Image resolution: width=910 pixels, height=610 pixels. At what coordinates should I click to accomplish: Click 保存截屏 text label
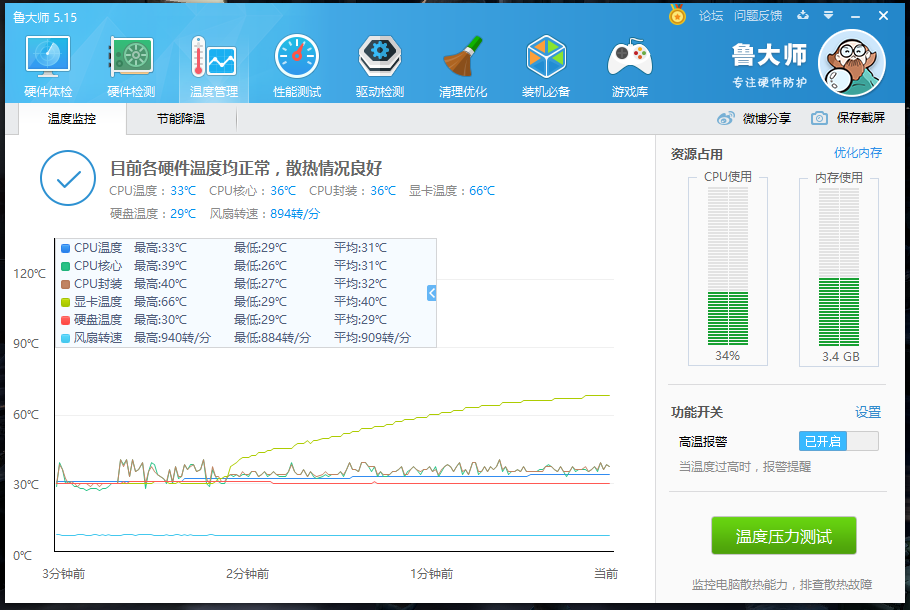click(861, 118)
